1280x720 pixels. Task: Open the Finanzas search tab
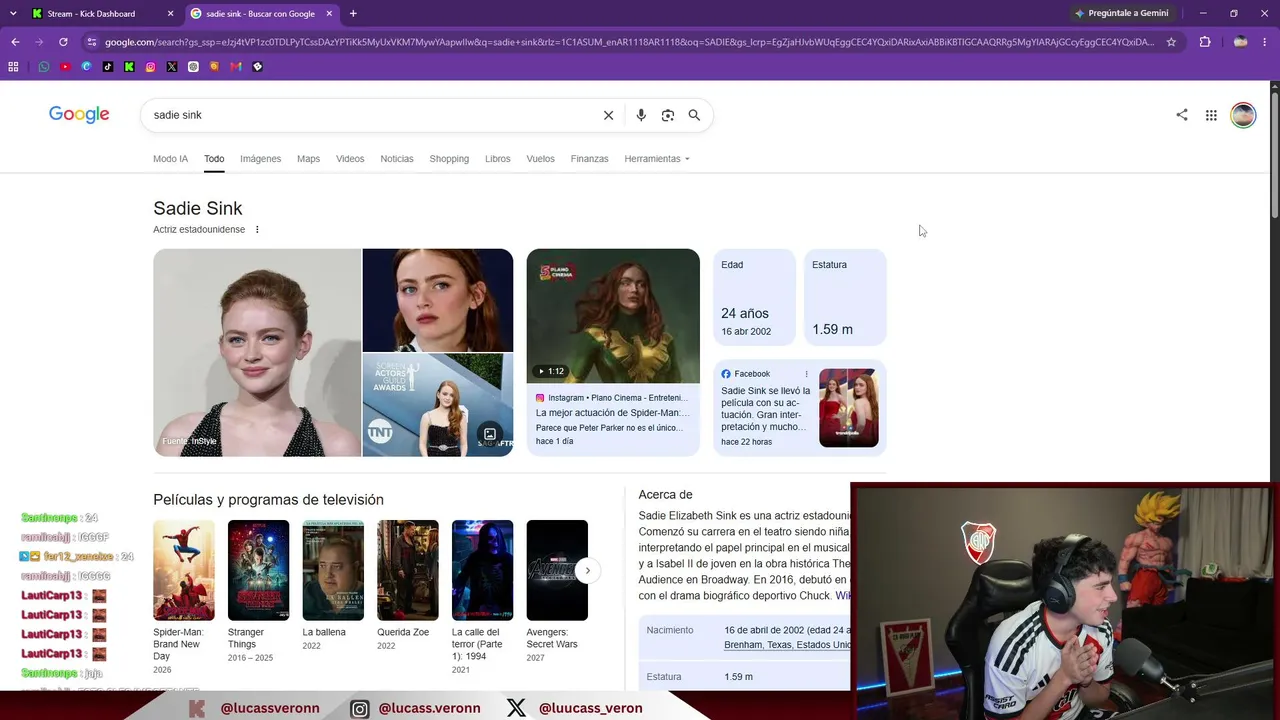pos(589,159)
